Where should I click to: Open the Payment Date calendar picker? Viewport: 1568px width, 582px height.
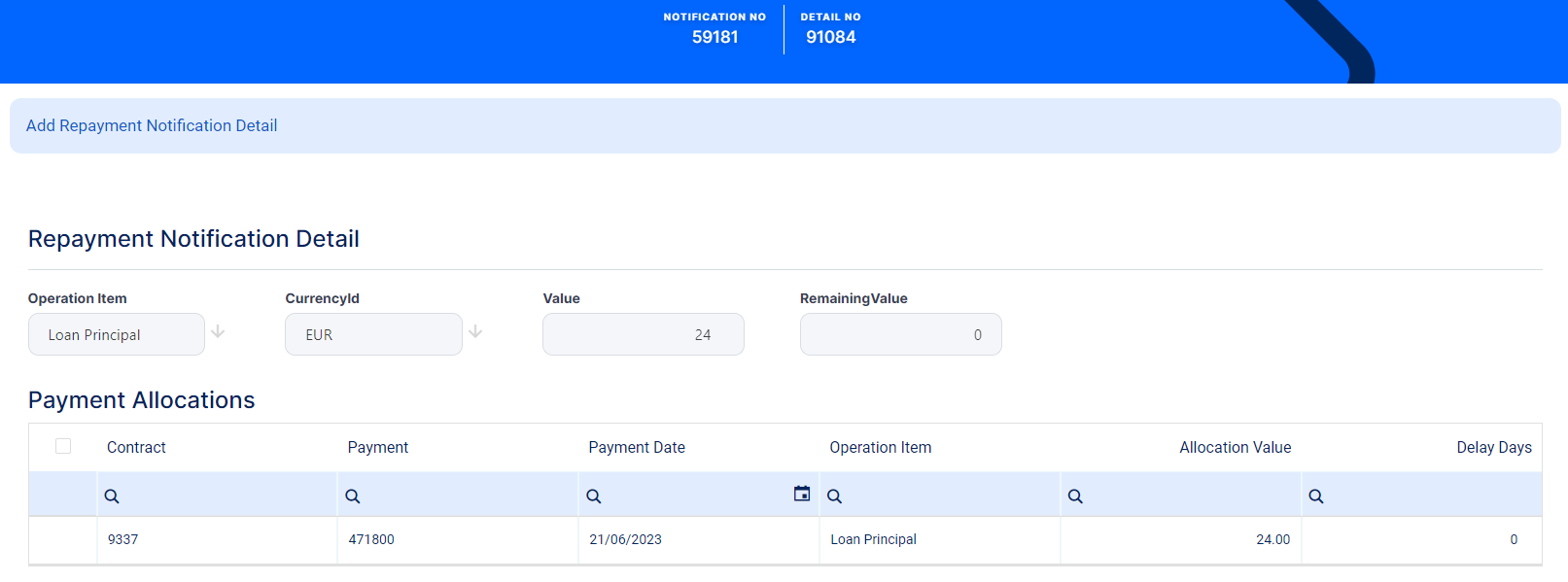click(x=802, y=494)
